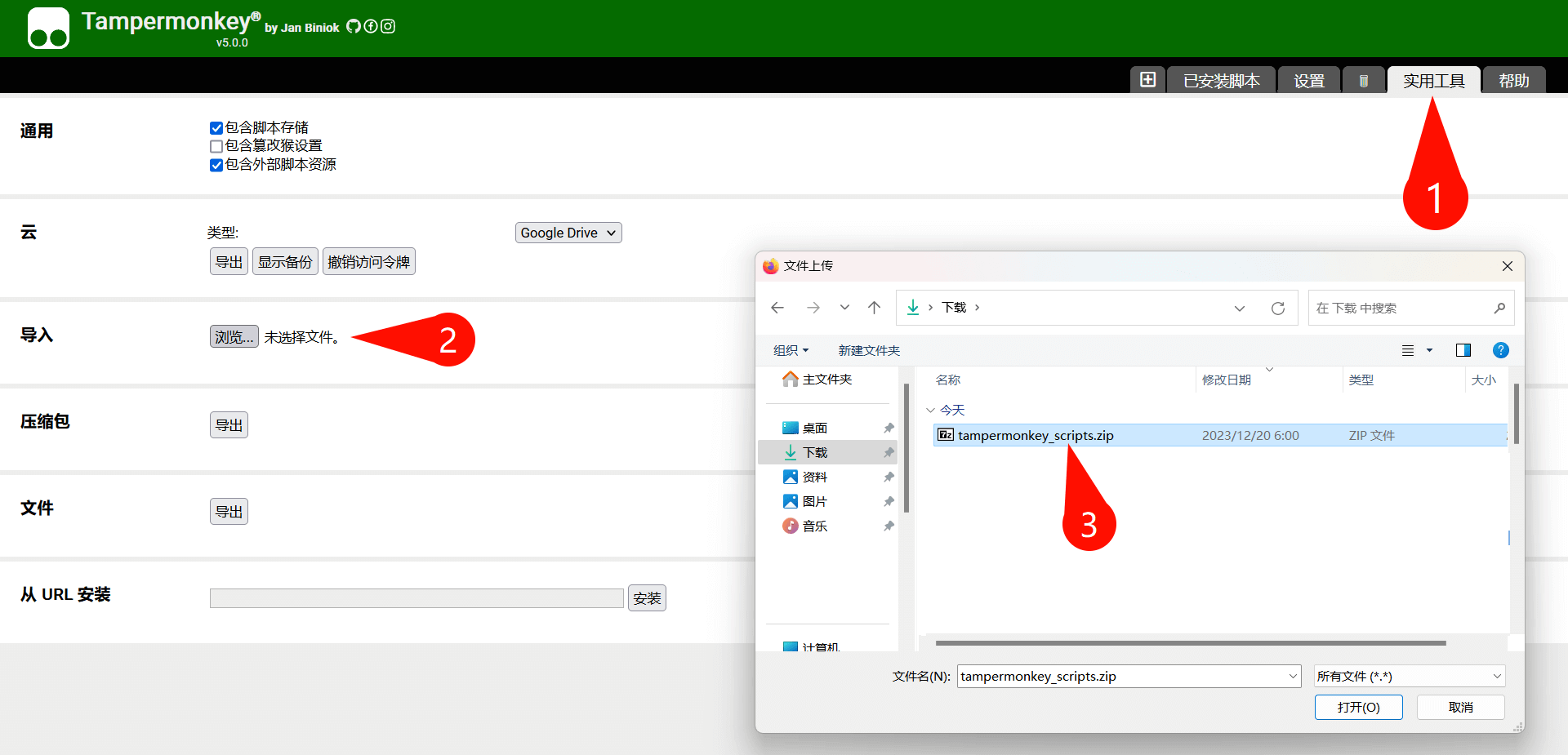Open the Instagram link icon in header

click(x=388, y=26)
